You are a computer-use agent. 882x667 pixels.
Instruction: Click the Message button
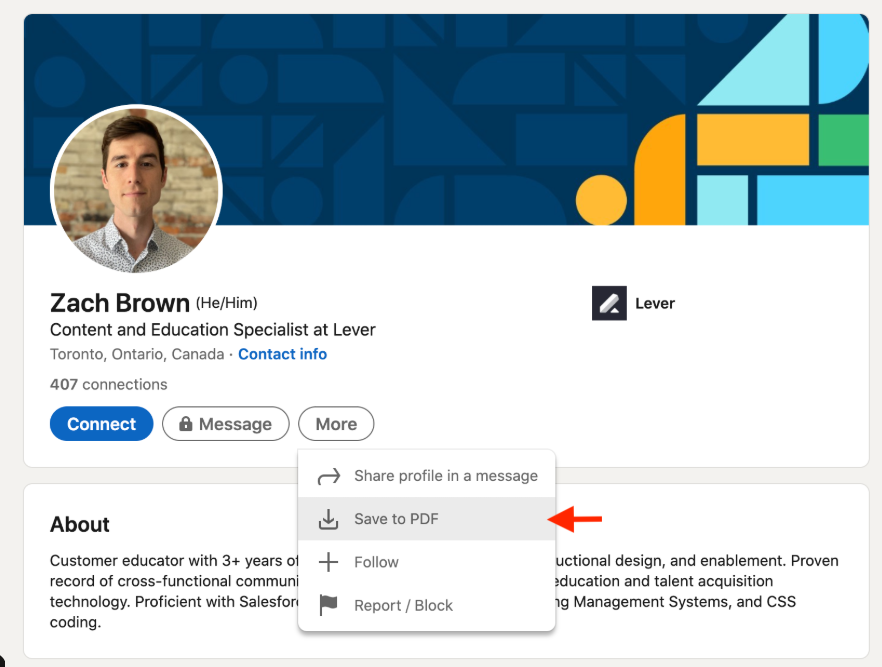tap(226, 424)
